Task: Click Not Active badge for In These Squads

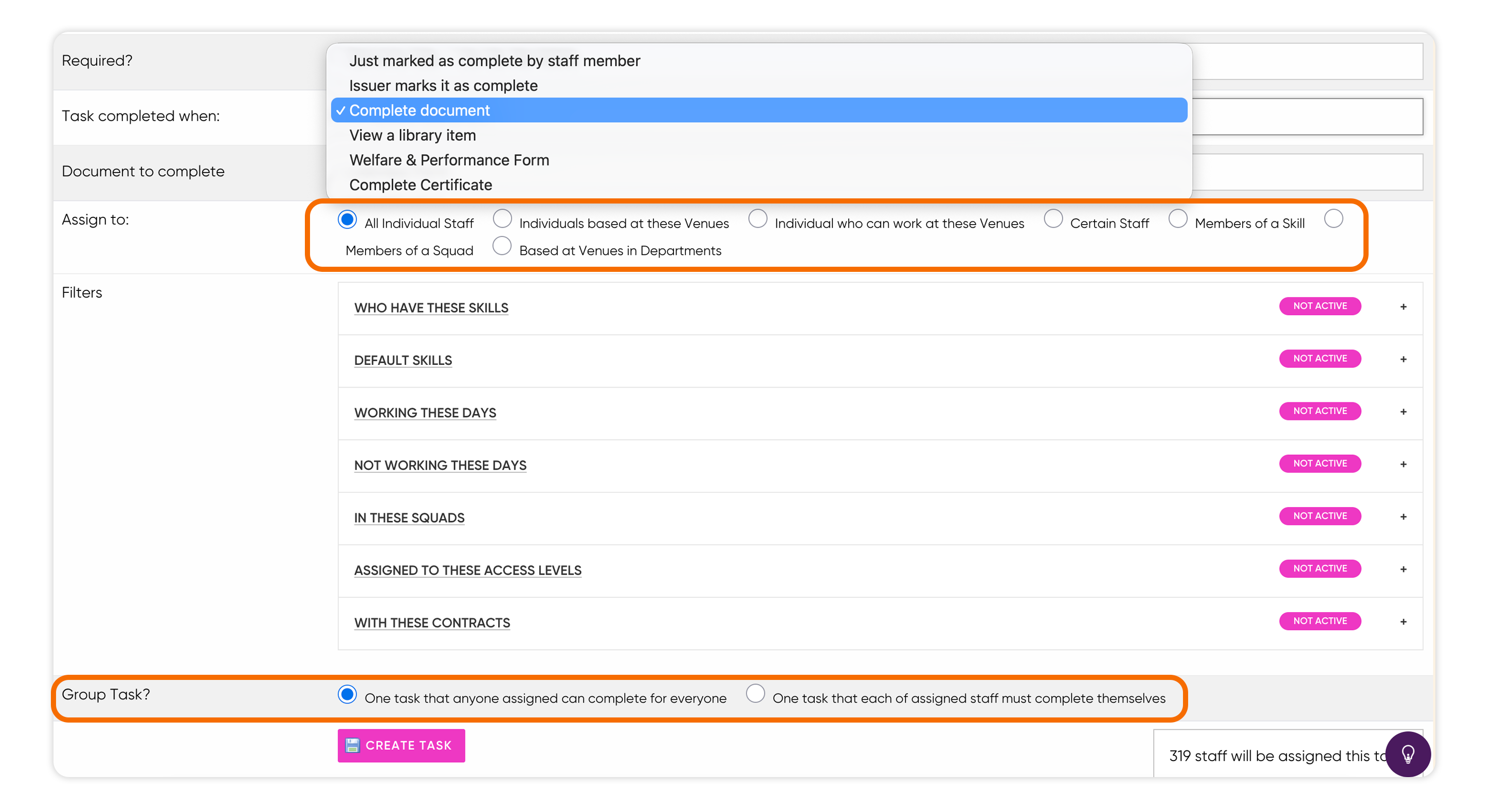Action: coord(1320,516)
